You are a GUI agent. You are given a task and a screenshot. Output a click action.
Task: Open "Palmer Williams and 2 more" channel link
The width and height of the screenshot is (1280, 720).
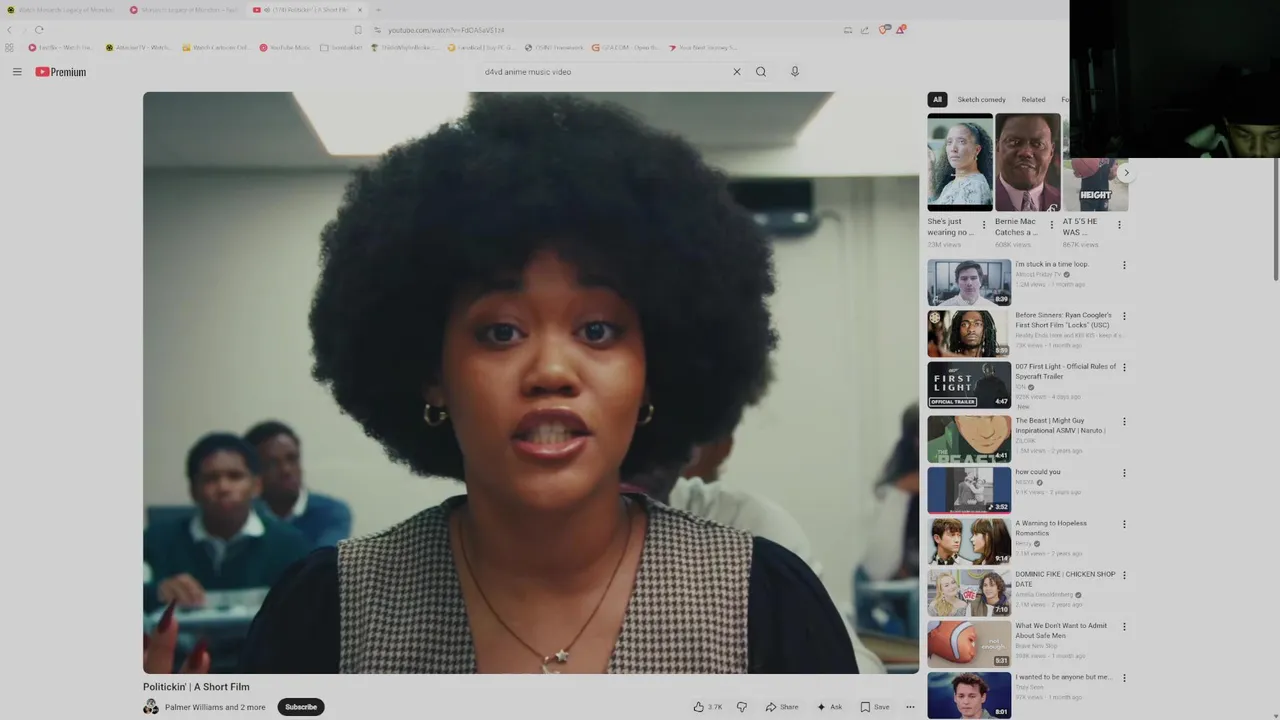click(215, 707)
